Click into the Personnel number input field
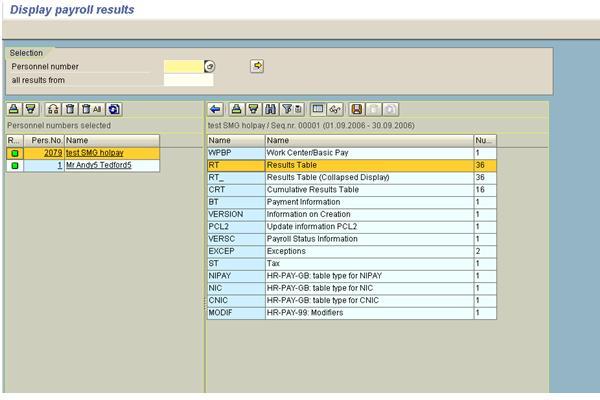 pyautogui.click(x=184, y=67)
